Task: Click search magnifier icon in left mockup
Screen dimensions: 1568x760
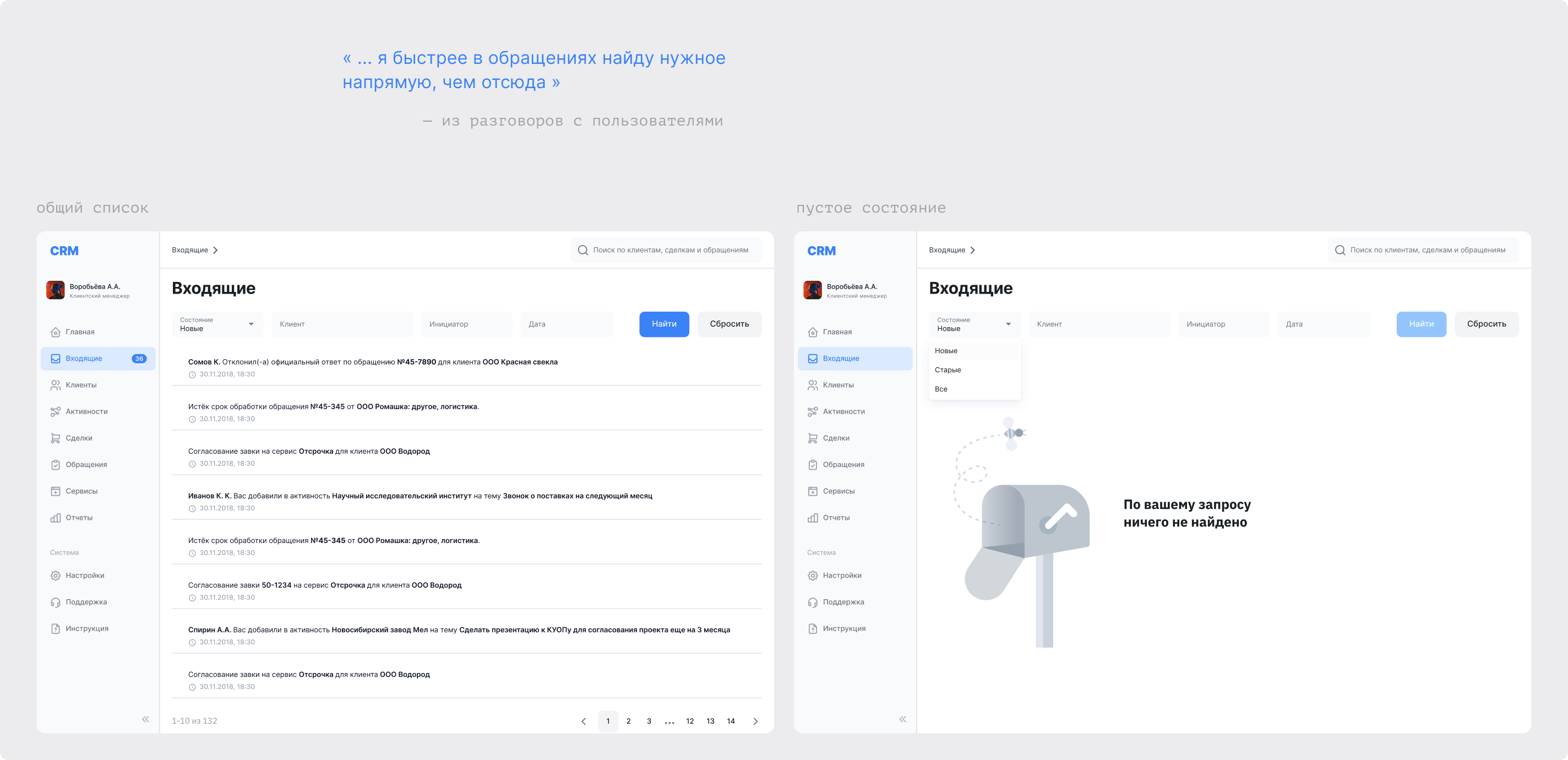Action: [582, 250]
